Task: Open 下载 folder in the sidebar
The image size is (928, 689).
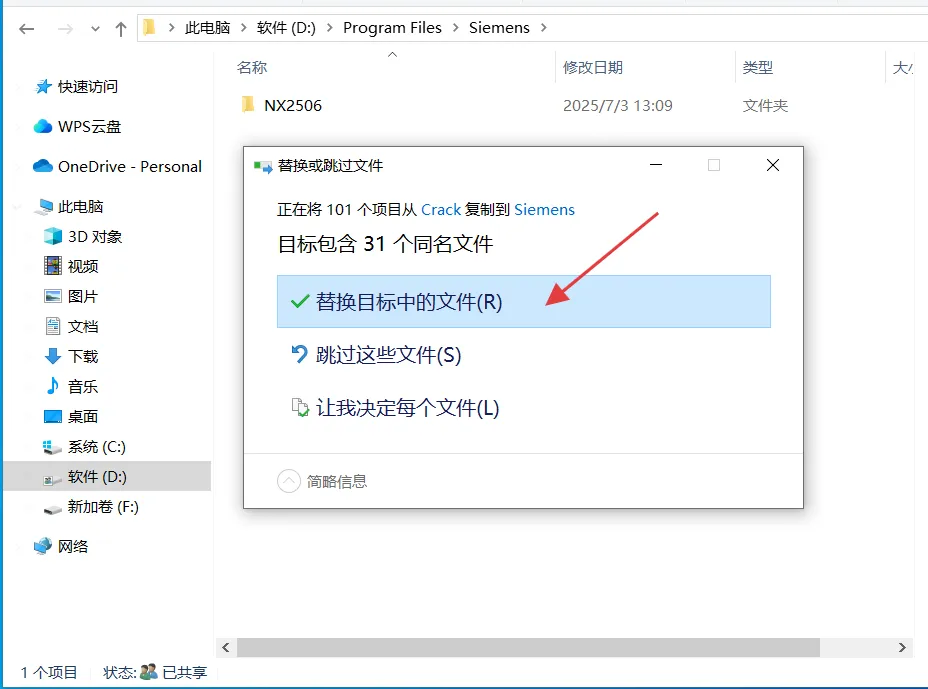Action: (x=83, y=356)
